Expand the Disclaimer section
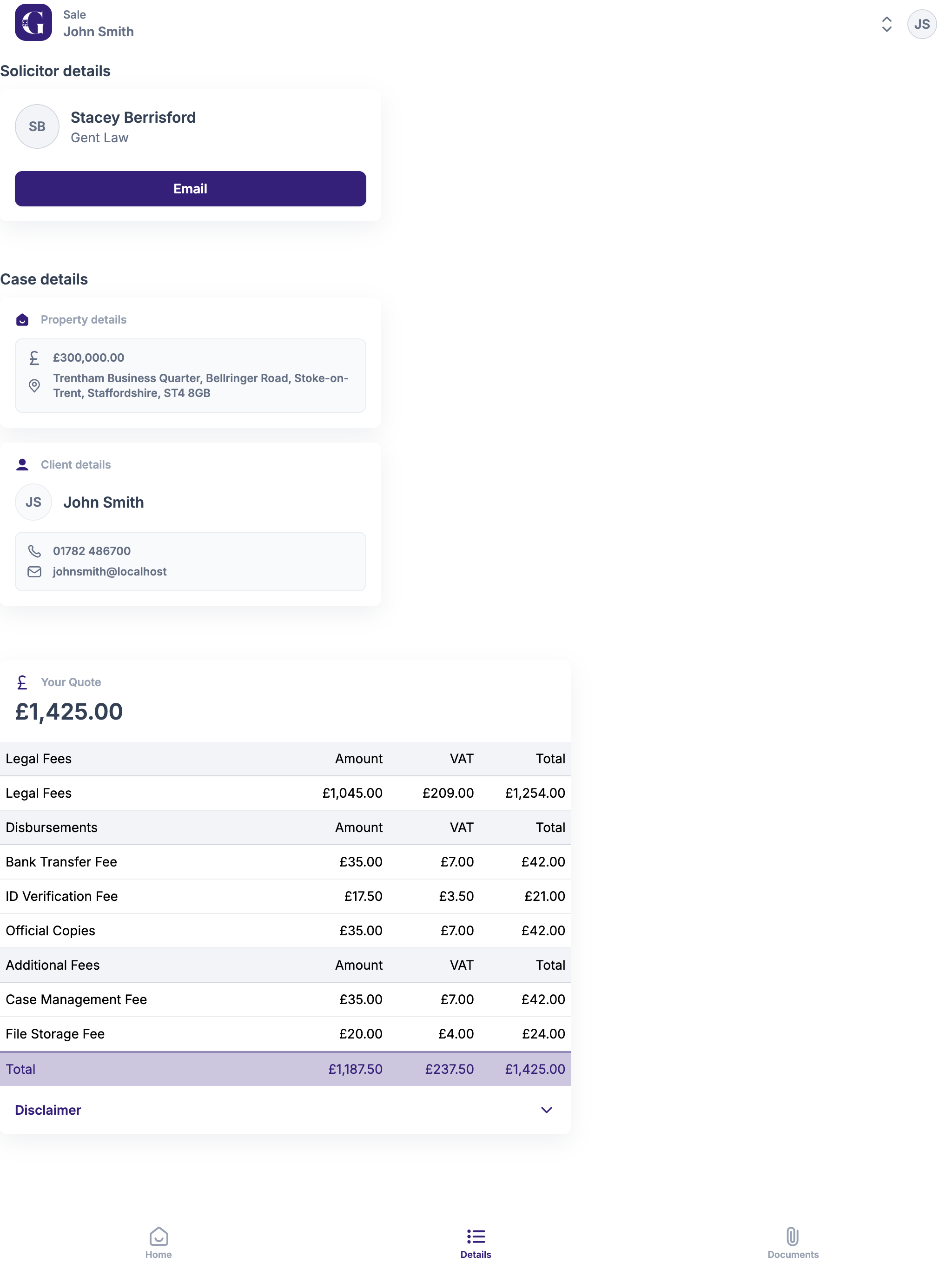952x1270 pixels. (285, 1110)
